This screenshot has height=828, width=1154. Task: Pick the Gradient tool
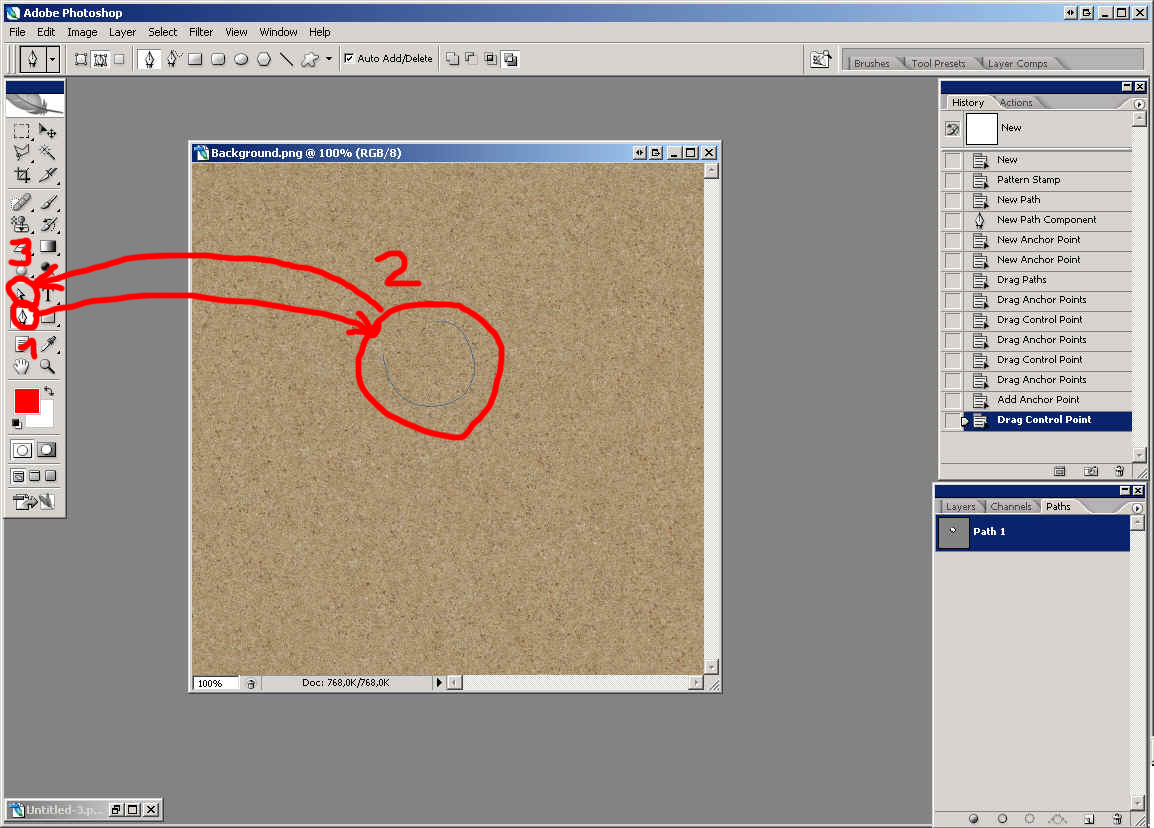47,247
